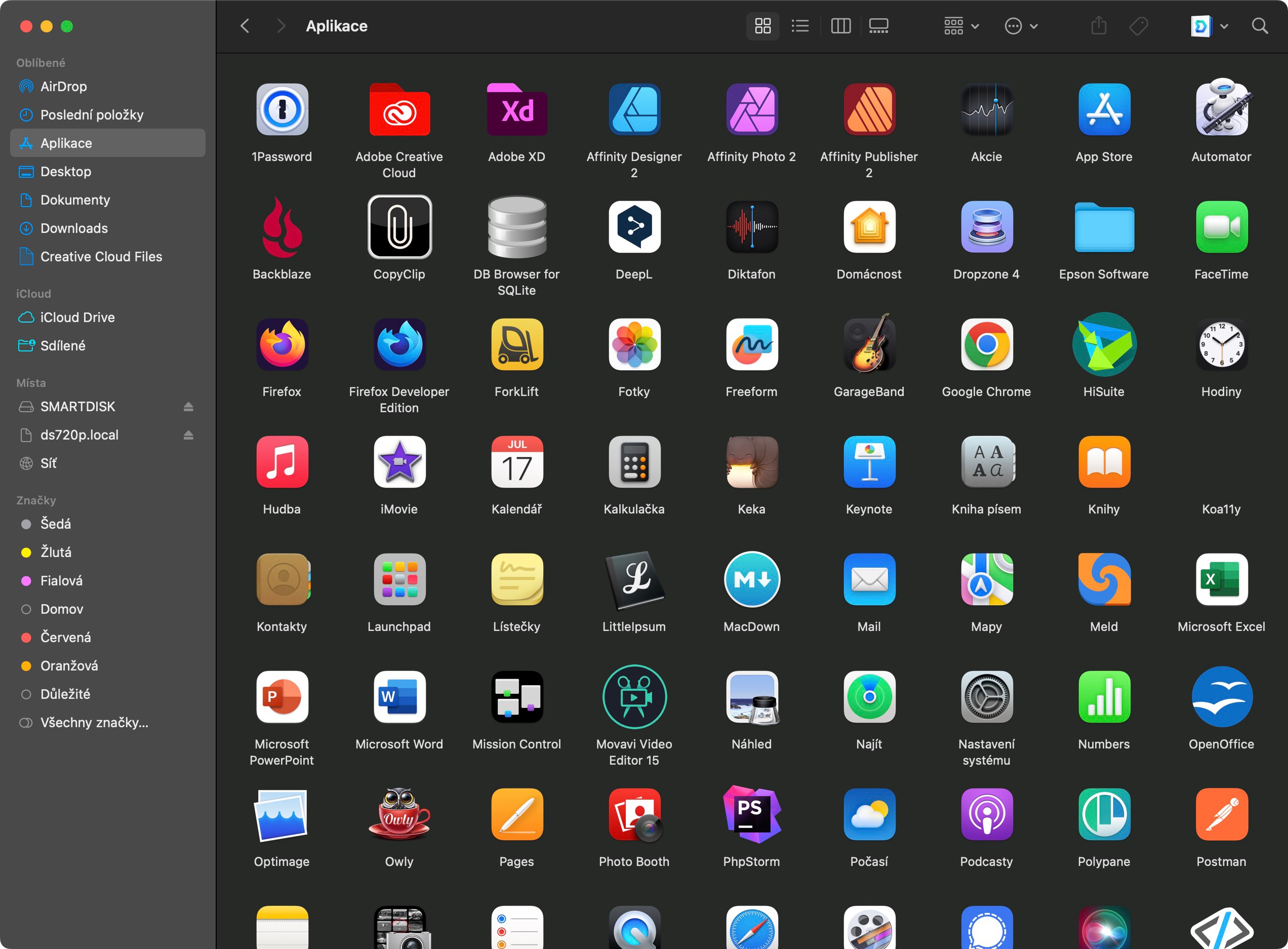This screenshot has height=949, width=1288.
Task: Switch to gallery view mode
Action: [878, 26]
